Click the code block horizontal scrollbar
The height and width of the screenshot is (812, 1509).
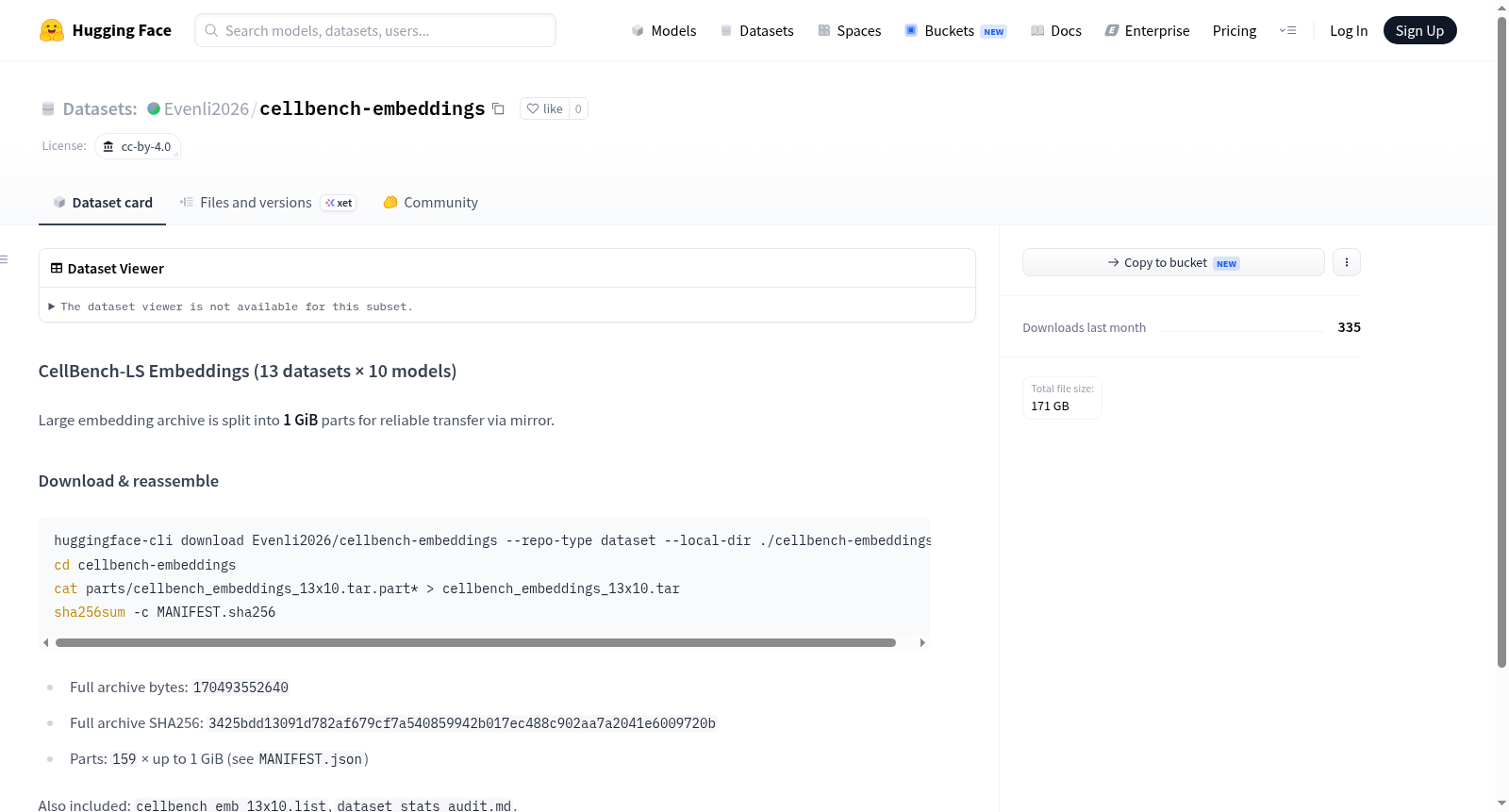pos(475,642)
